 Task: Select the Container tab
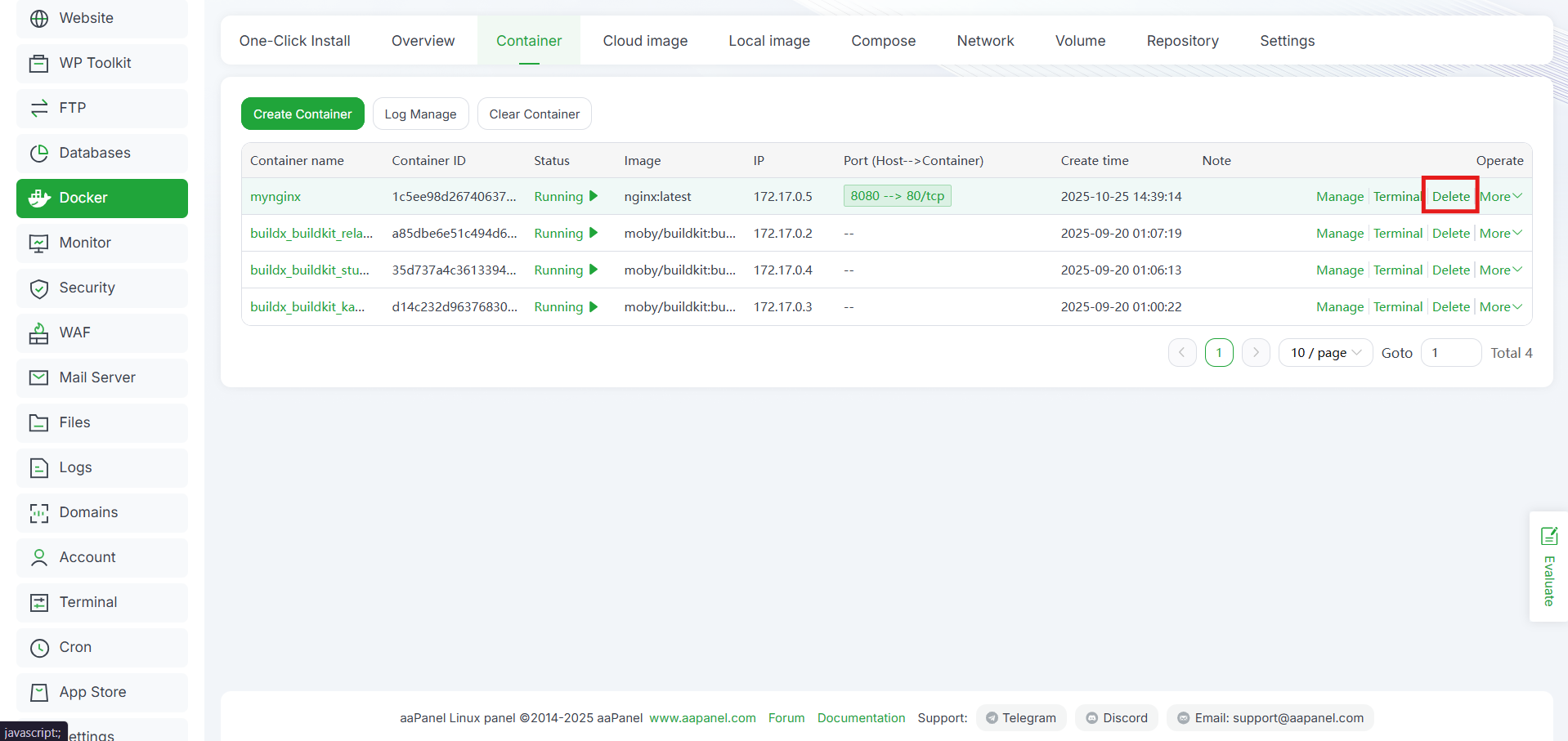[529, 41]
